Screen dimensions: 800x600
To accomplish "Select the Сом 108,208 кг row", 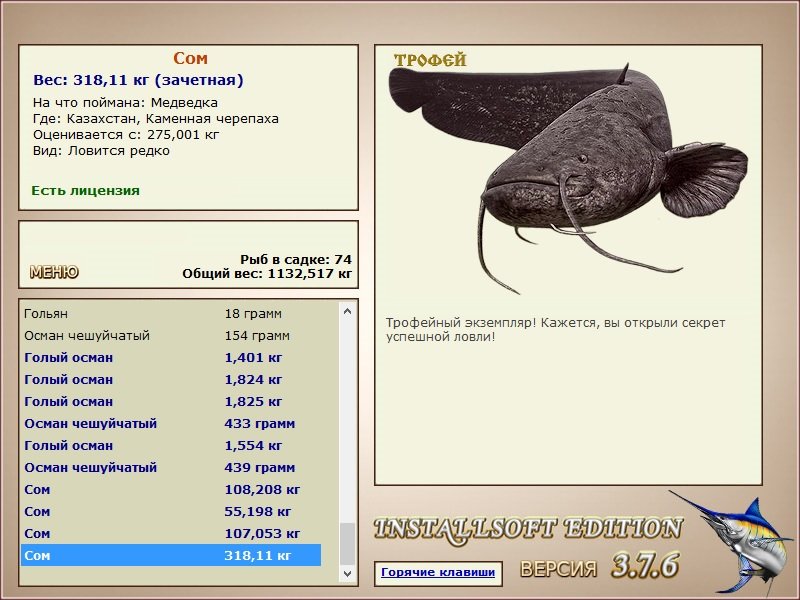I will tap(171, 489).
